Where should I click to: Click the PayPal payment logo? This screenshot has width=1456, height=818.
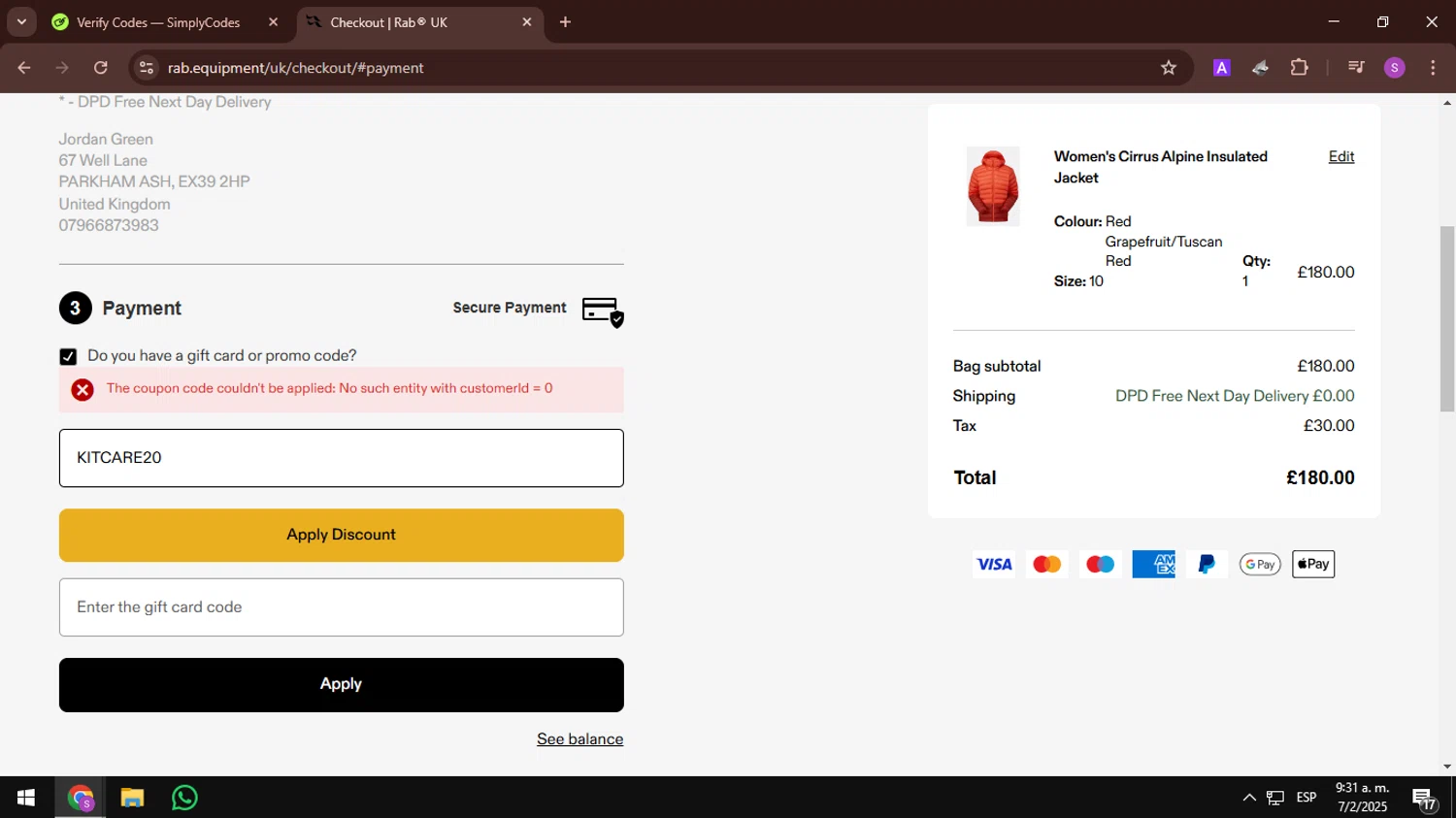[1207, 564]
